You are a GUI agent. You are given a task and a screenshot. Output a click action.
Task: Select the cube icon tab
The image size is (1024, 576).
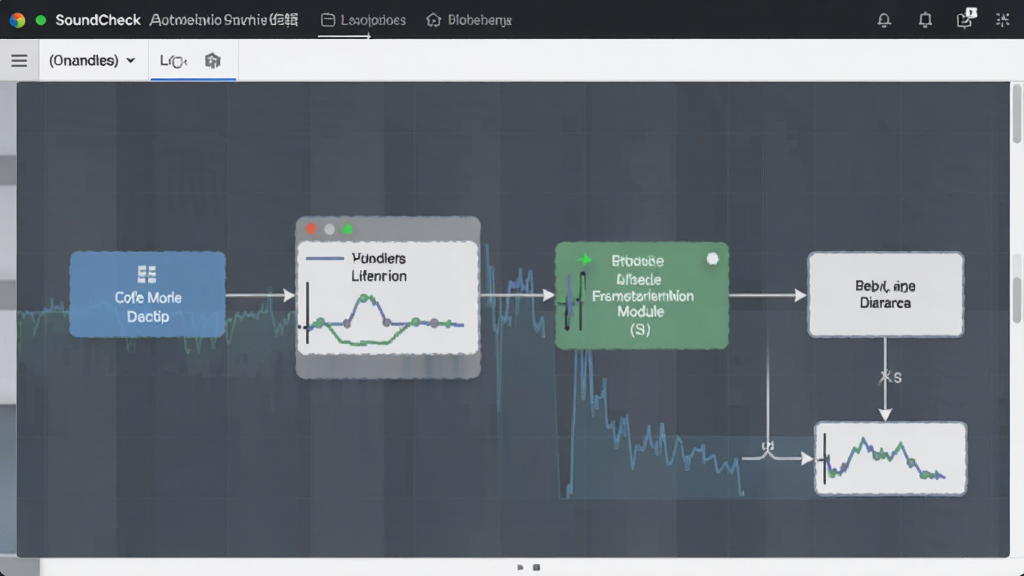(x=213, y=61)
